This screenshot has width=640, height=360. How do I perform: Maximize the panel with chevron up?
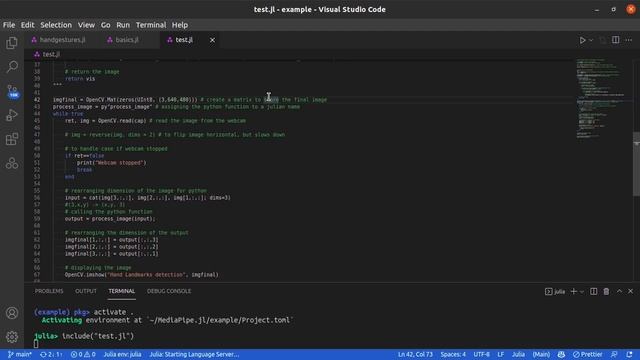[619, 291]
